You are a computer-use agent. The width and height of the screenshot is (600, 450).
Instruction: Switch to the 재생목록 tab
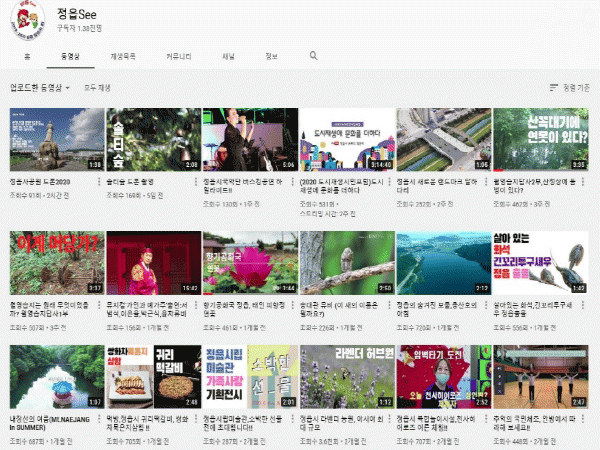[124, 56]
